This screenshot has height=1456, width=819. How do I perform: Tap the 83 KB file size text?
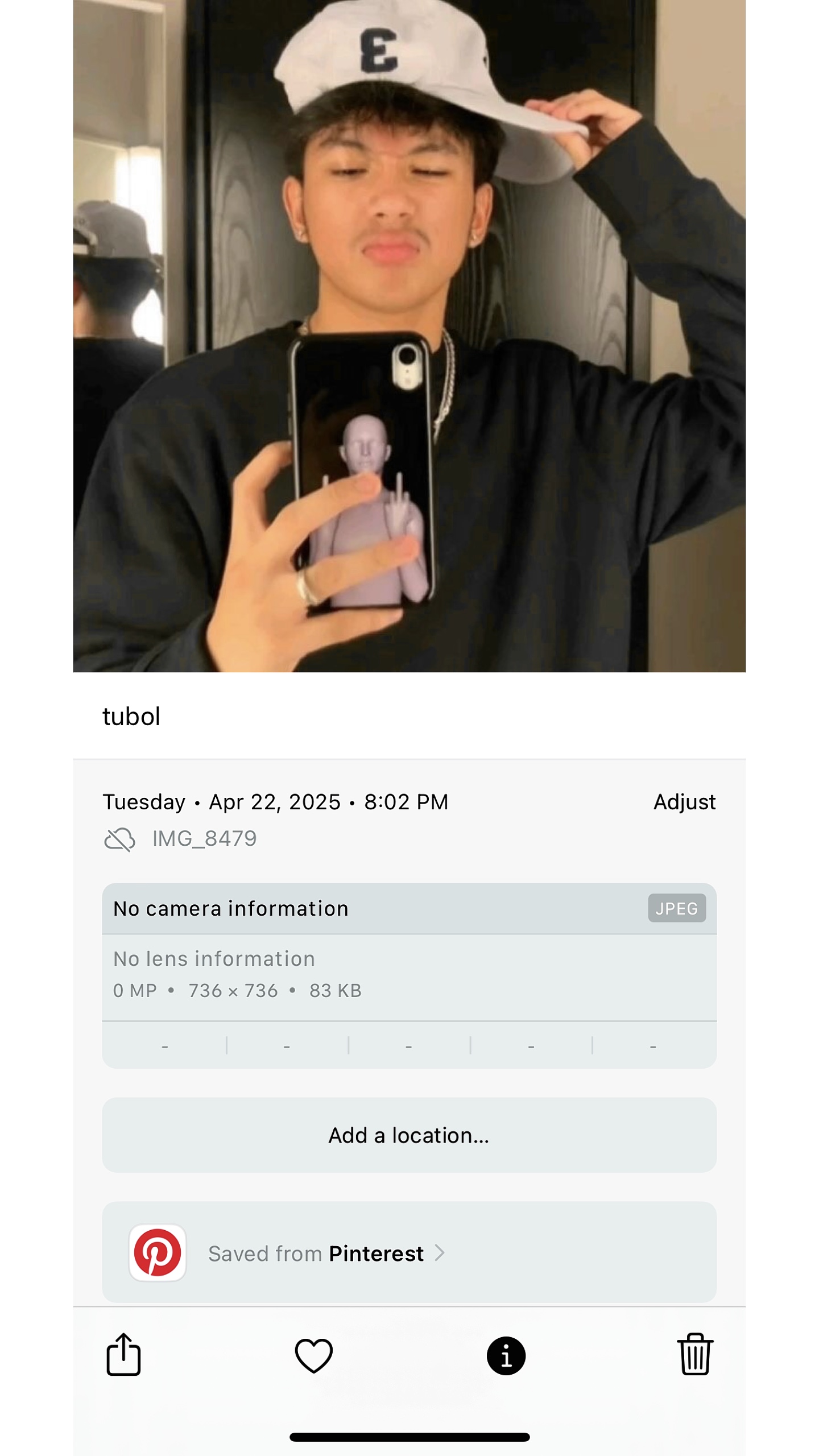[x=336, y=991]
